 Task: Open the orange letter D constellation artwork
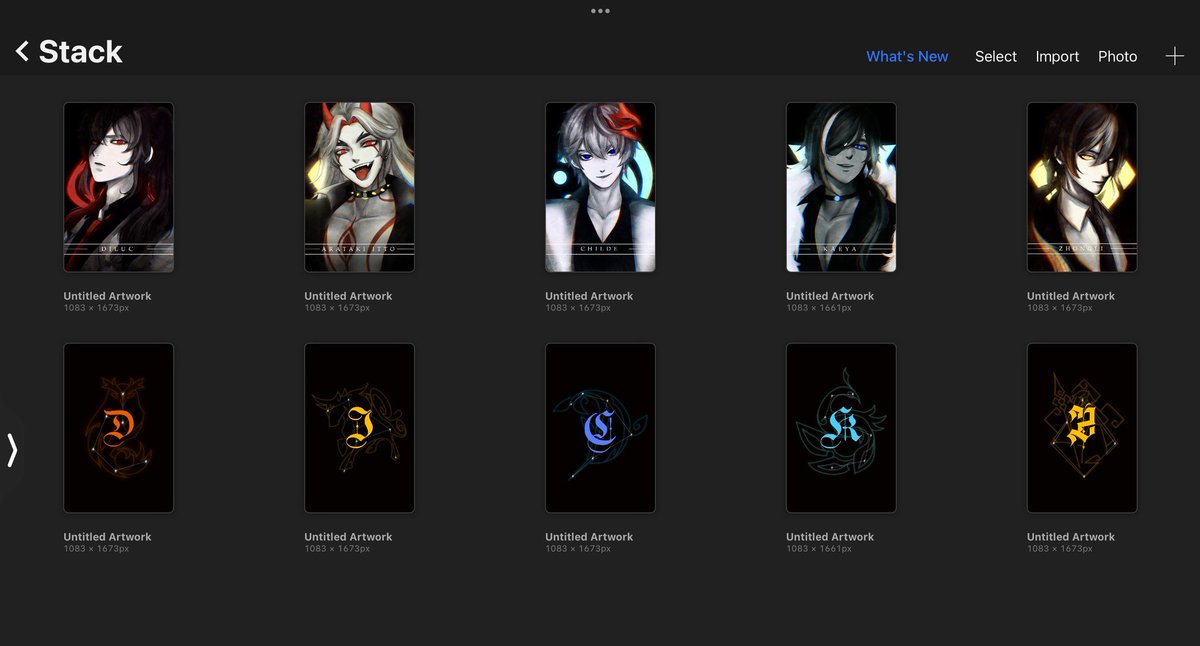point(118,428)
